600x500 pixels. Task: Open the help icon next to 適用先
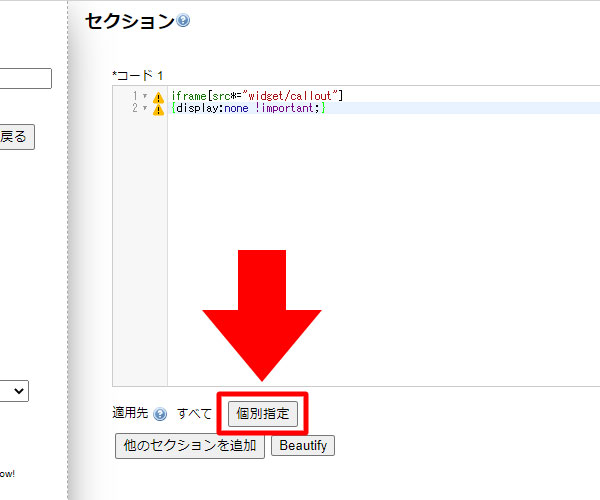pyautogui.click(x=160, y=414)
